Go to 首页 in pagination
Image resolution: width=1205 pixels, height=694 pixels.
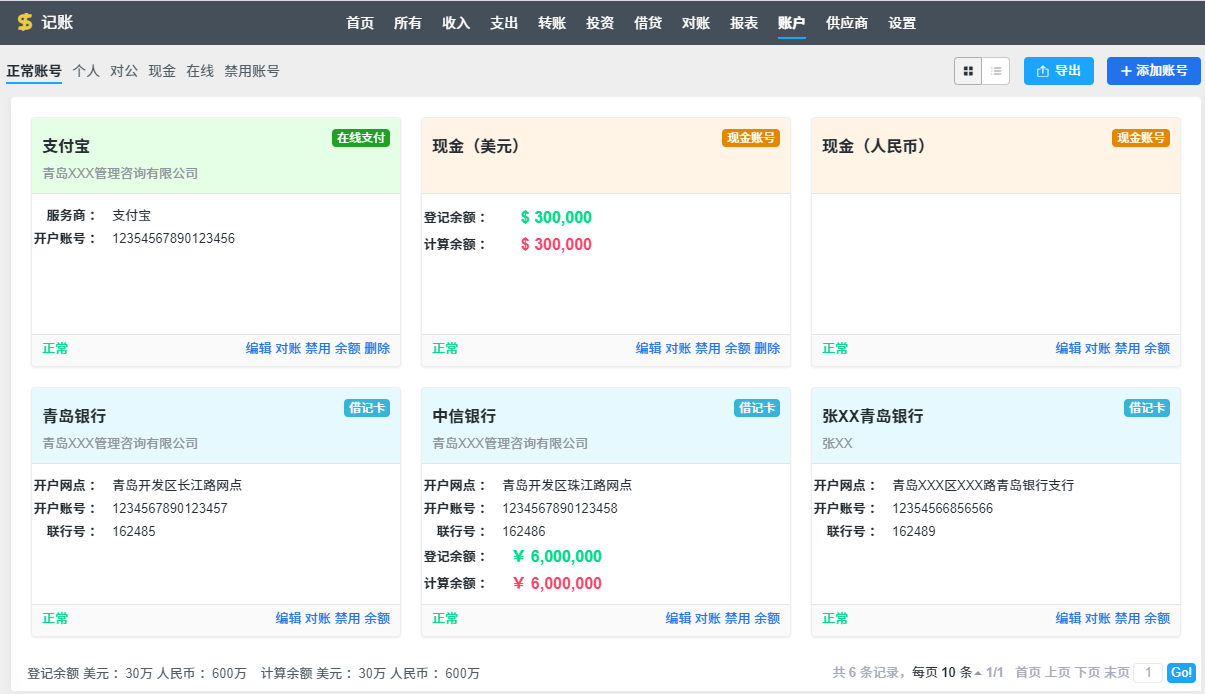click(1028, 673)
